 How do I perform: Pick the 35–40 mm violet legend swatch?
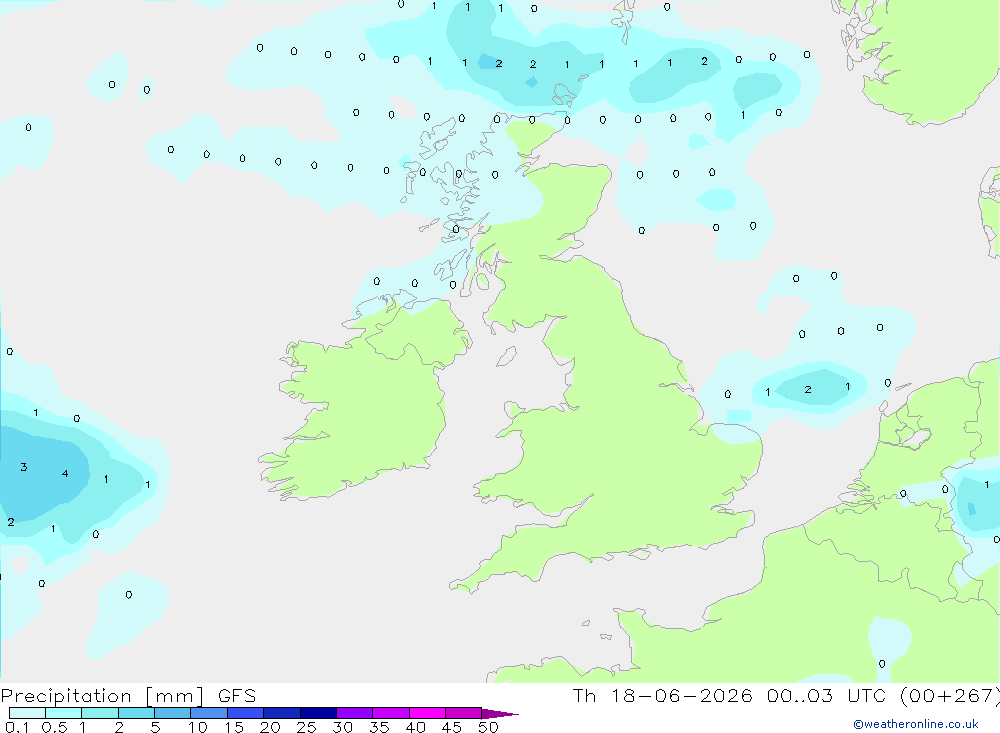tap(391, 713)
